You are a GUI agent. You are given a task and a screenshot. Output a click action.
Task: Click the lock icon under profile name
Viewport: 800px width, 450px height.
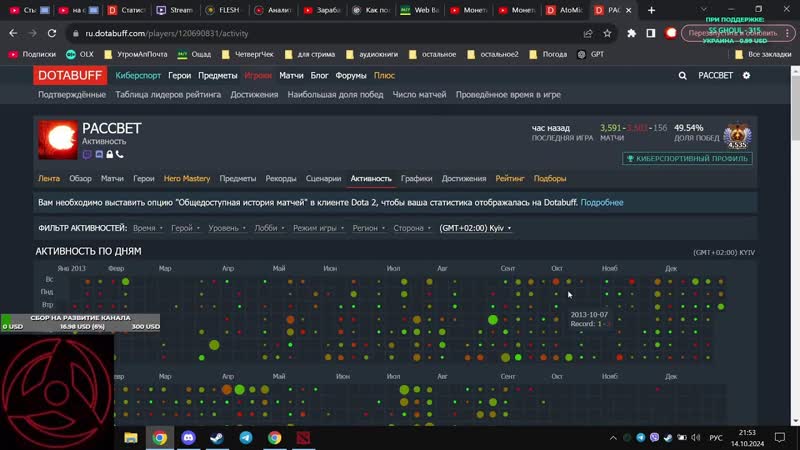(109, 154)
